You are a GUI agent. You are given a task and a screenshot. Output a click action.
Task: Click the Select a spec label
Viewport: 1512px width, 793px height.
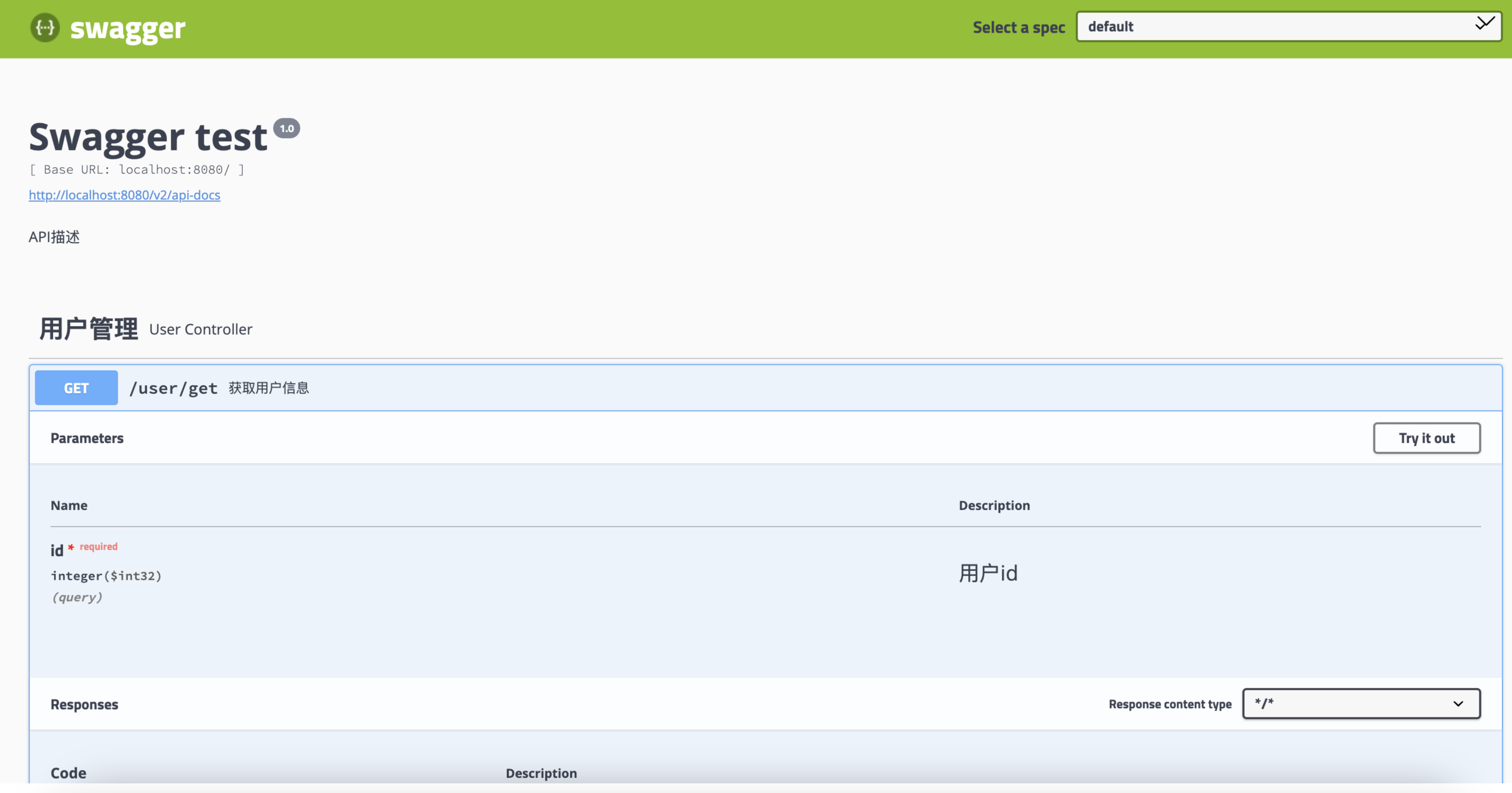coord(1019,27)
